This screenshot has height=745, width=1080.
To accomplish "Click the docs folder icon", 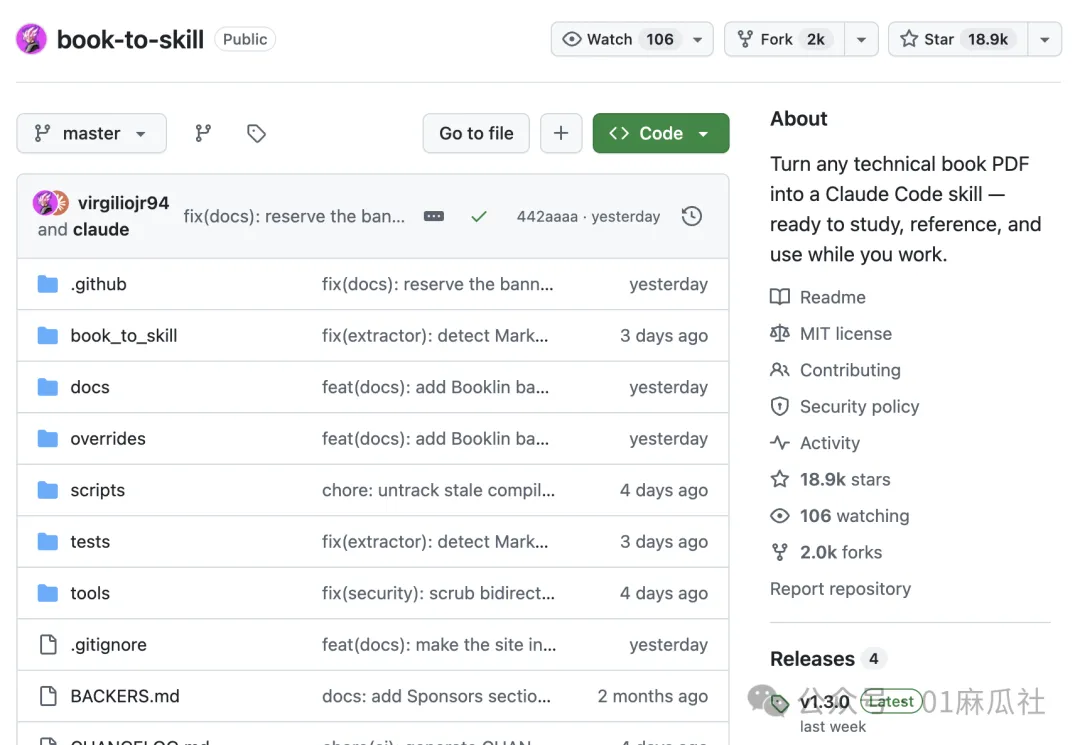I will tap(48, 387).
